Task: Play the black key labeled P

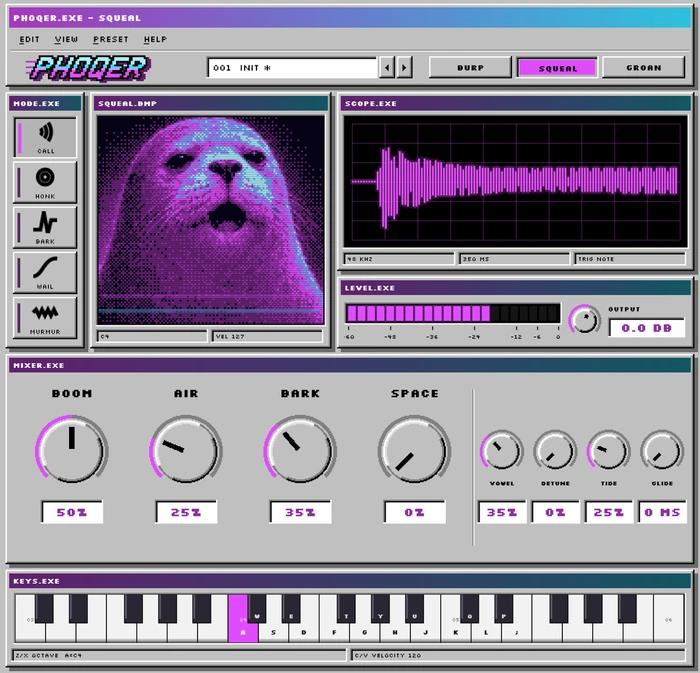Action: pyautogui.click(x=504, y=609)
